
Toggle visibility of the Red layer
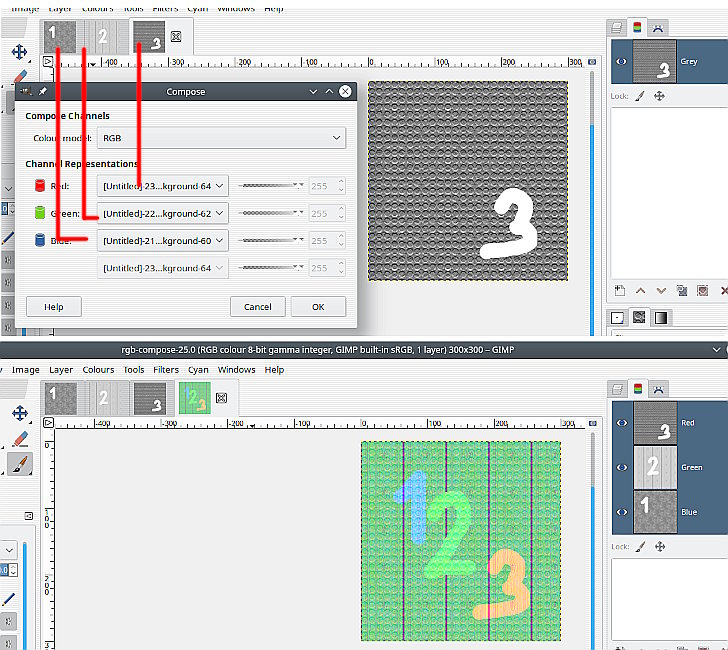pos(622,422)
